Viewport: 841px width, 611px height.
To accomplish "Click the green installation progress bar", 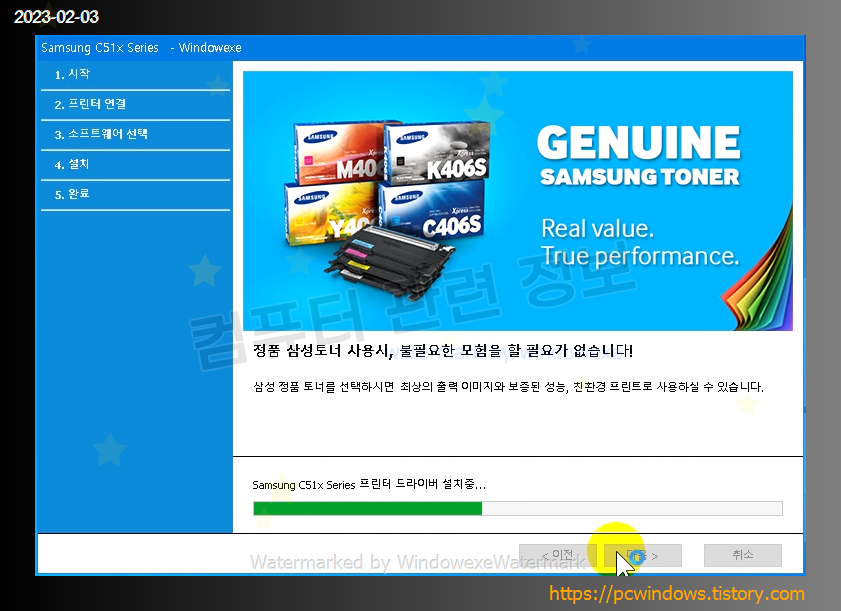I will [518, 508].
